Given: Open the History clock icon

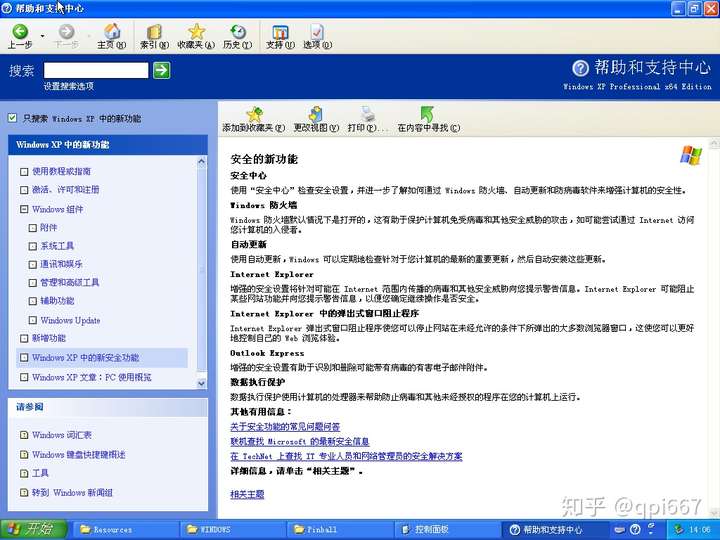Looking at the screenshot, I should click(238, 31).
